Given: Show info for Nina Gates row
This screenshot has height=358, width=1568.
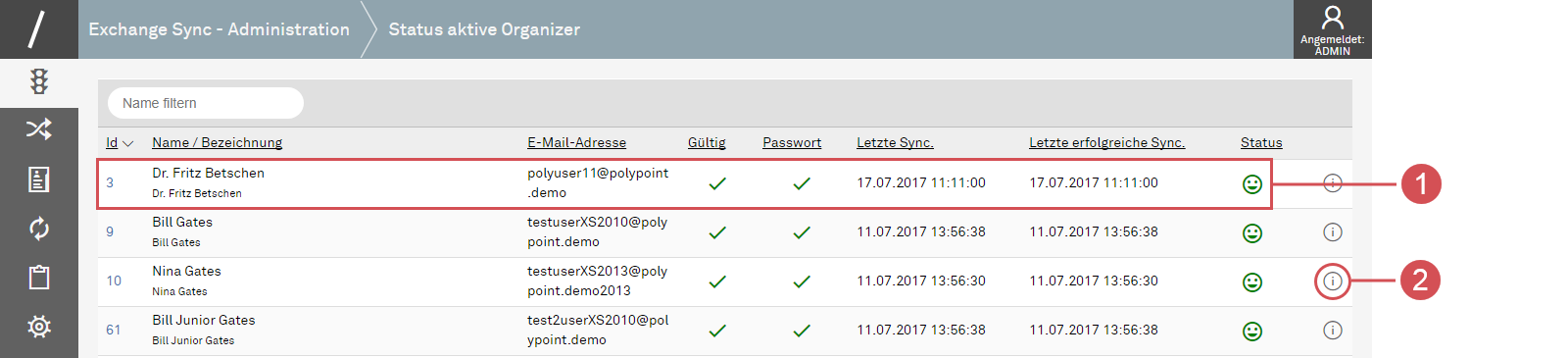Looking at the screenshot, I should [x=1332, y=281].
